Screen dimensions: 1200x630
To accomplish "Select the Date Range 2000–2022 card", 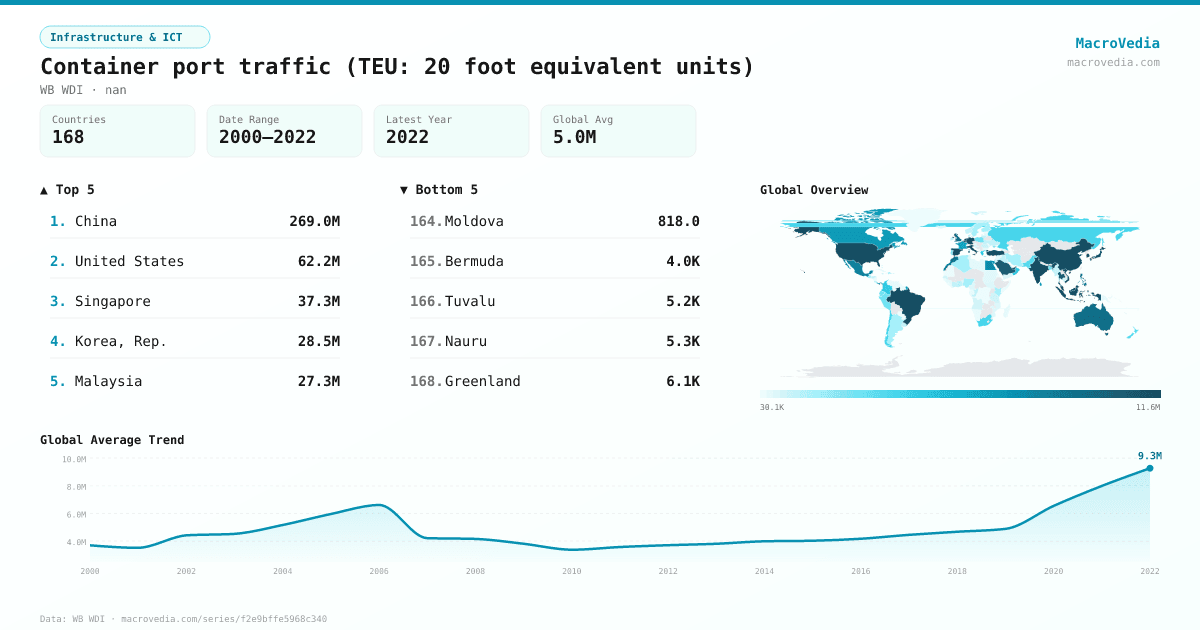I will [284, 131].
